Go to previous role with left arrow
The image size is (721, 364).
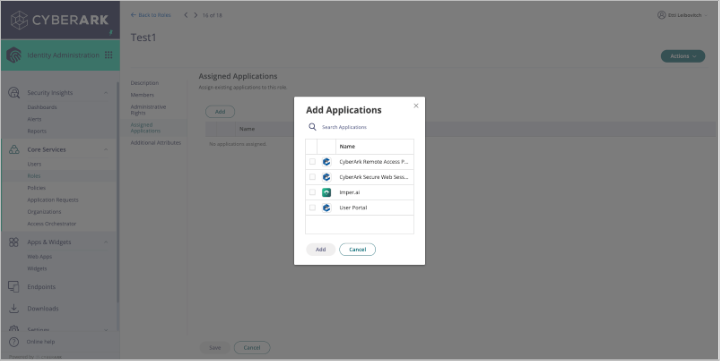(x=186, y=15)
